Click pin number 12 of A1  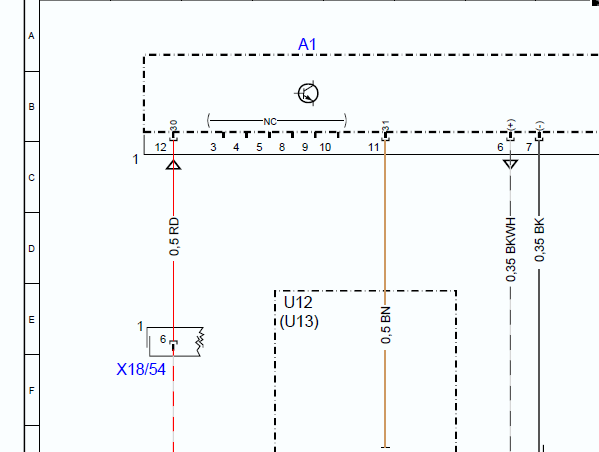(160, 147)
